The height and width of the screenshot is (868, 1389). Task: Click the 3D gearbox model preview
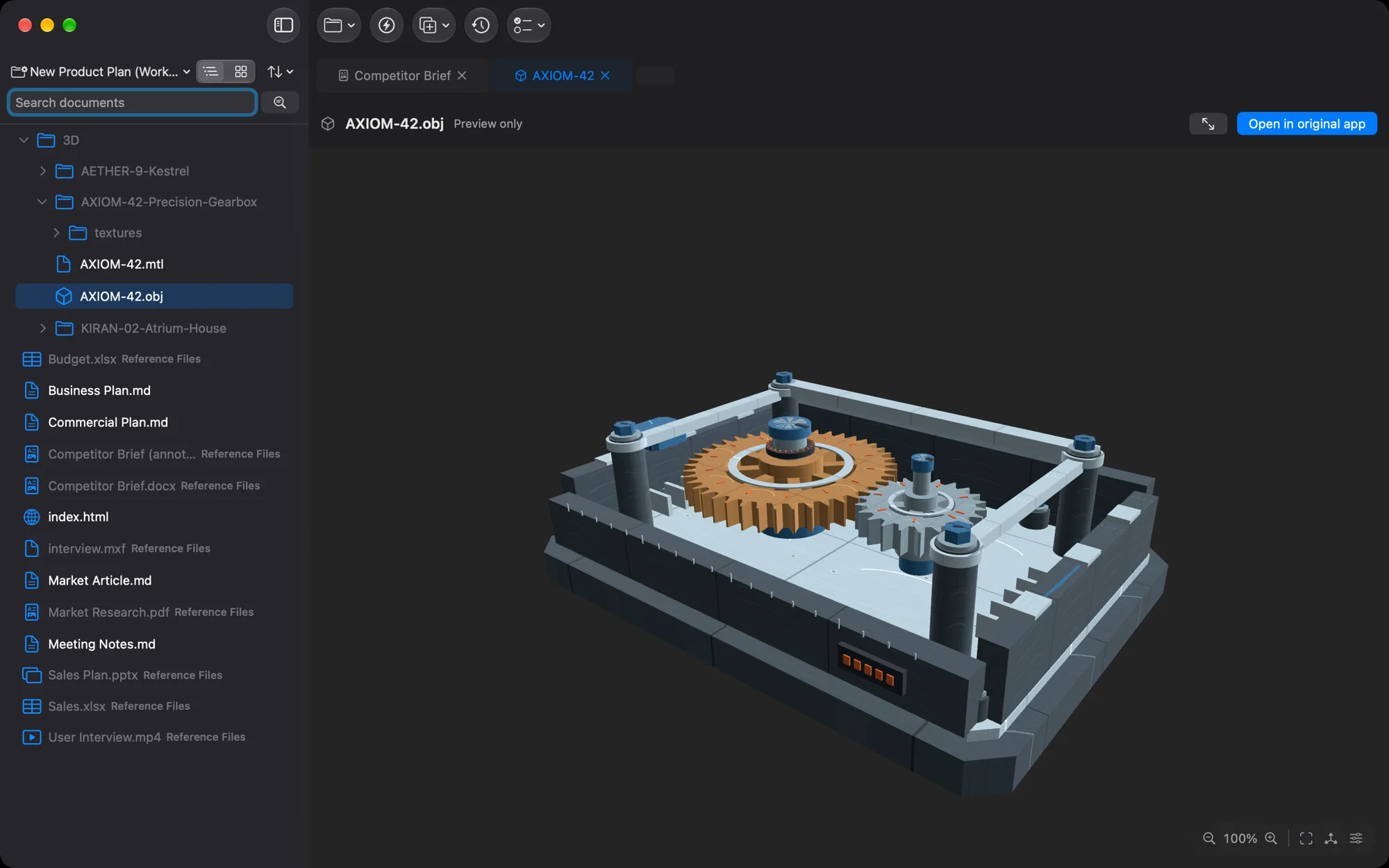[856, 583]
